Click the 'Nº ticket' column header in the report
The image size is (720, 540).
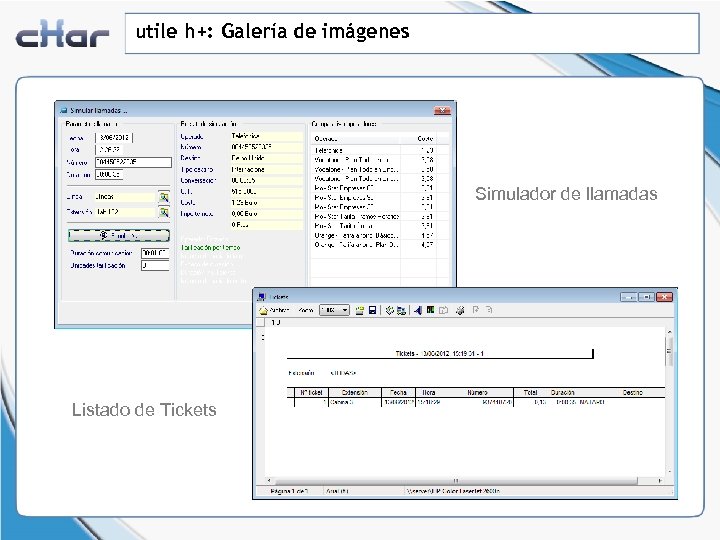pos(311,393)
